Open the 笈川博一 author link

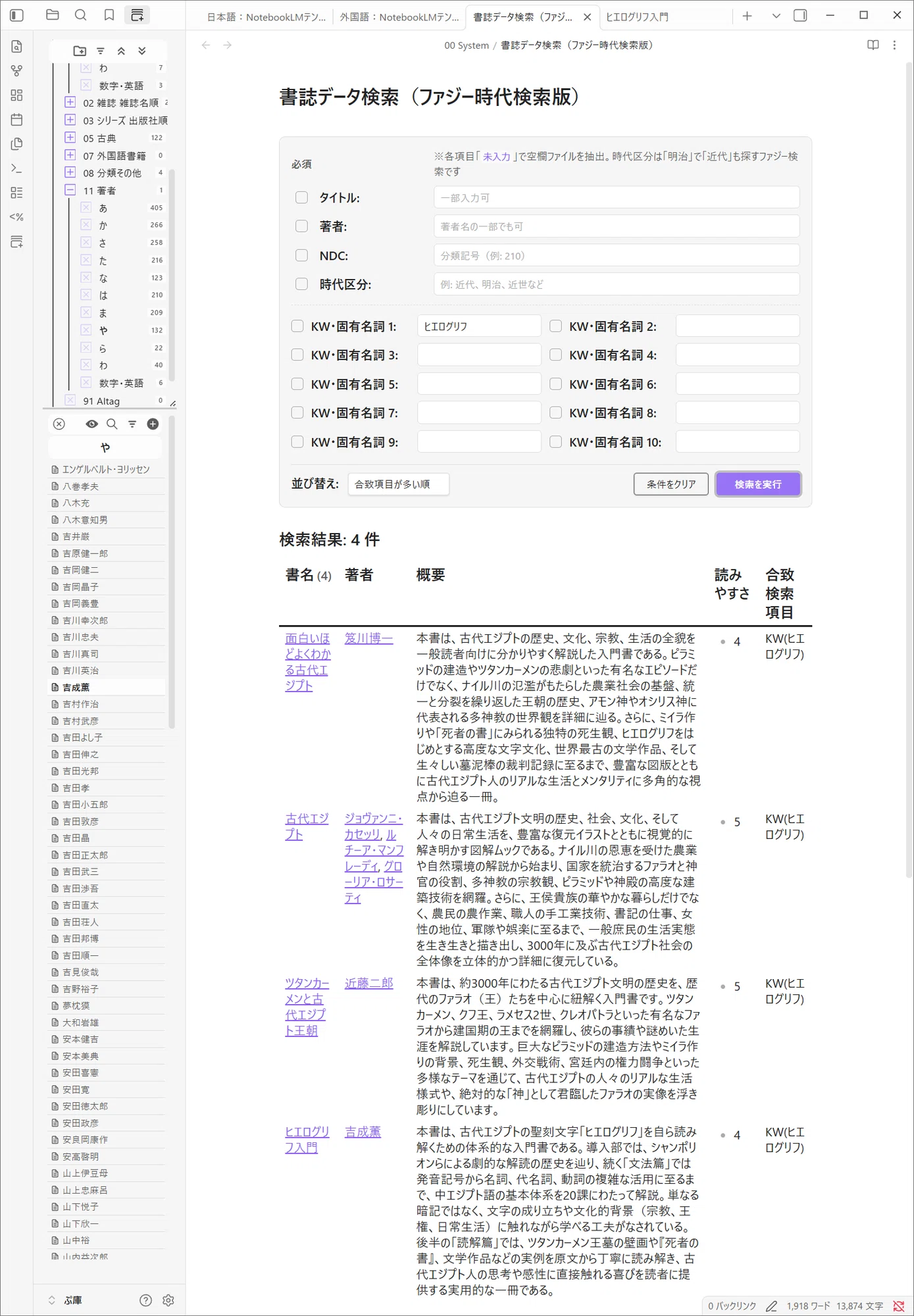(369, 638)
